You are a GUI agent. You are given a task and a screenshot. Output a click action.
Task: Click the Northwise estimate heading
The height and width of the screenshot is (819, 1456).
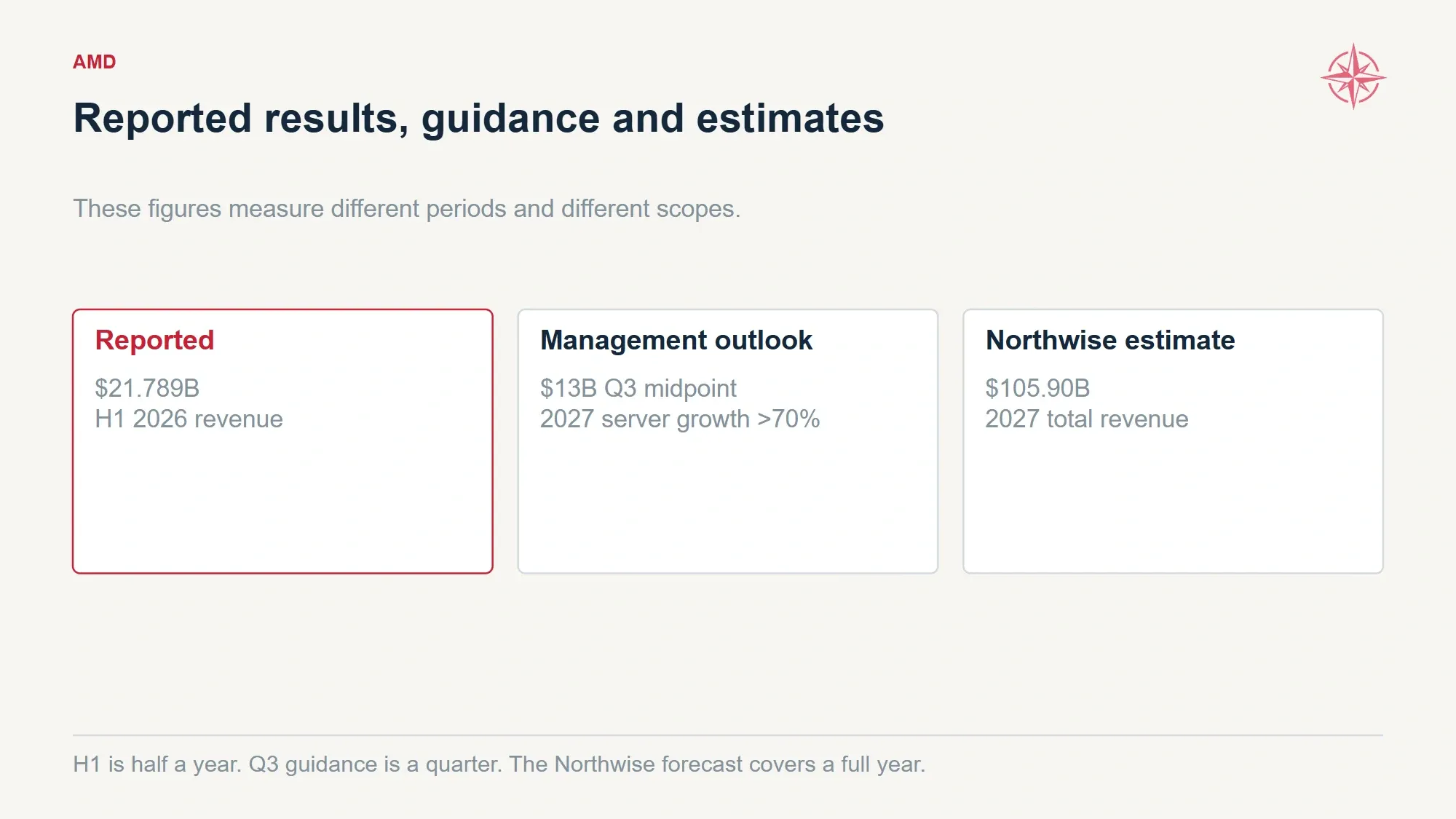(1110, 340)
